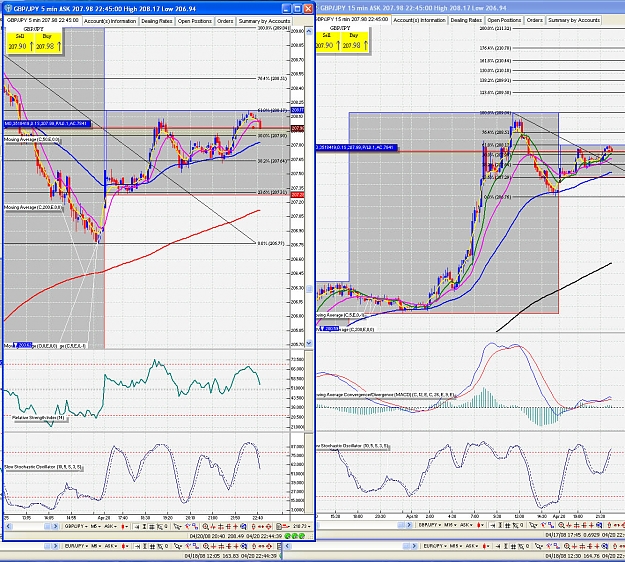Click down arrow of 5 min price scale scrollbar

[309, 343]
